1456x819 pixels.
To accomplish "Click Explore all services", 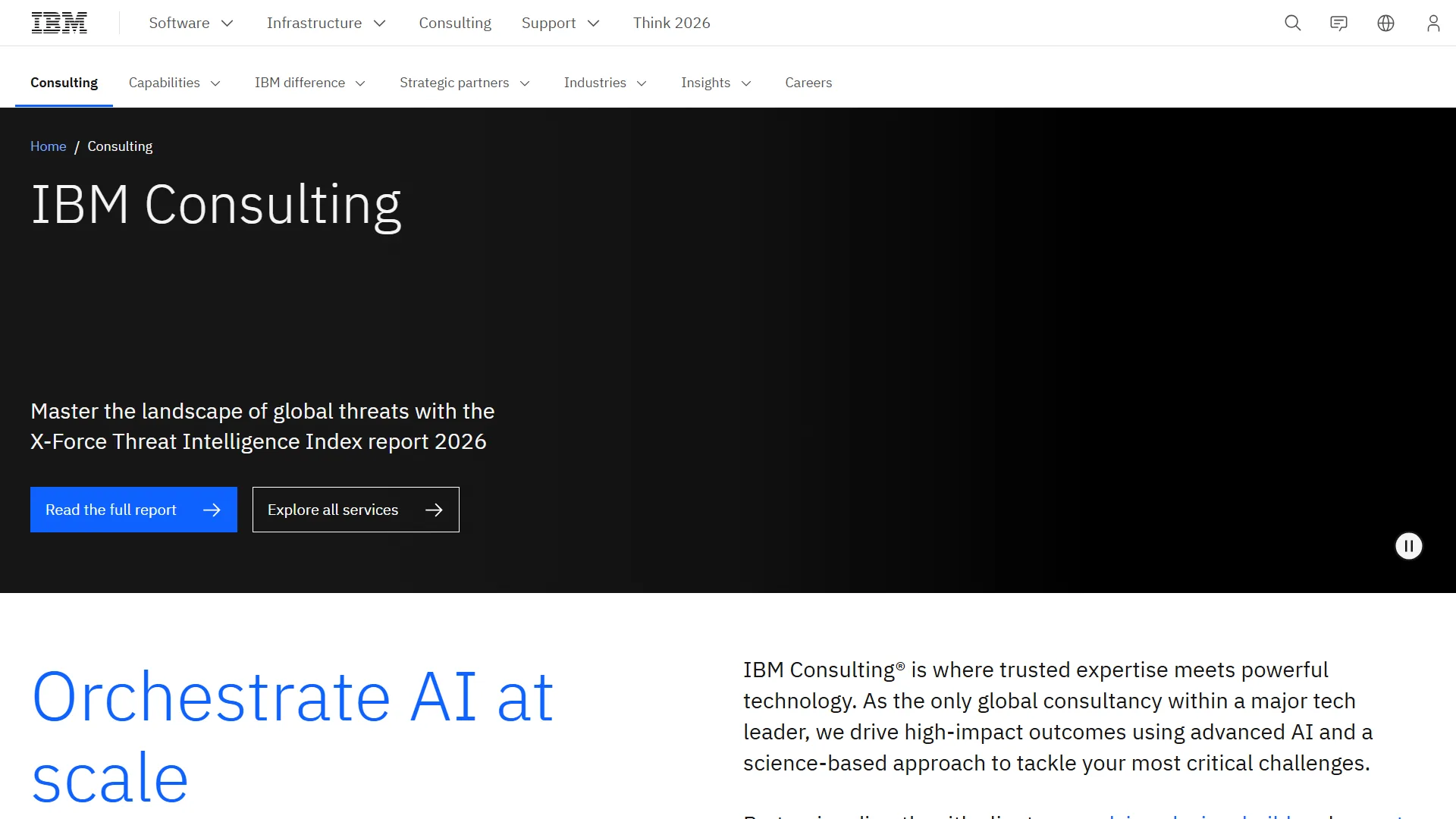I will coord(355,510).
